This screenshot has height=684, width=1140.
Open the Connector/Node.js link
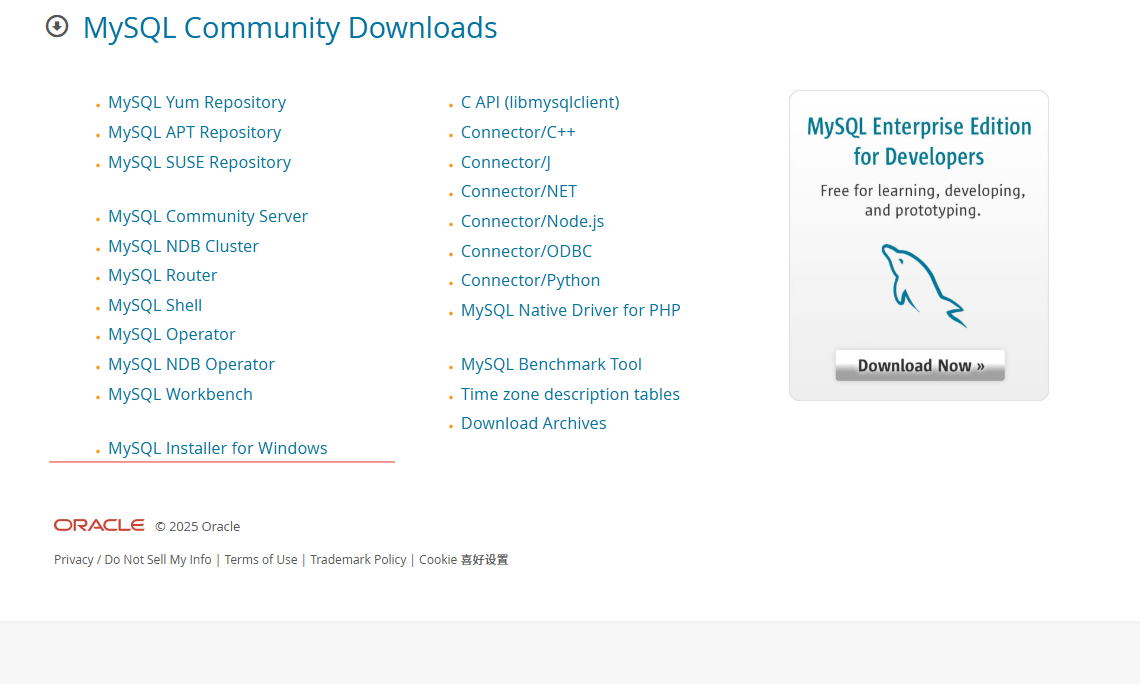coord(532,221)
